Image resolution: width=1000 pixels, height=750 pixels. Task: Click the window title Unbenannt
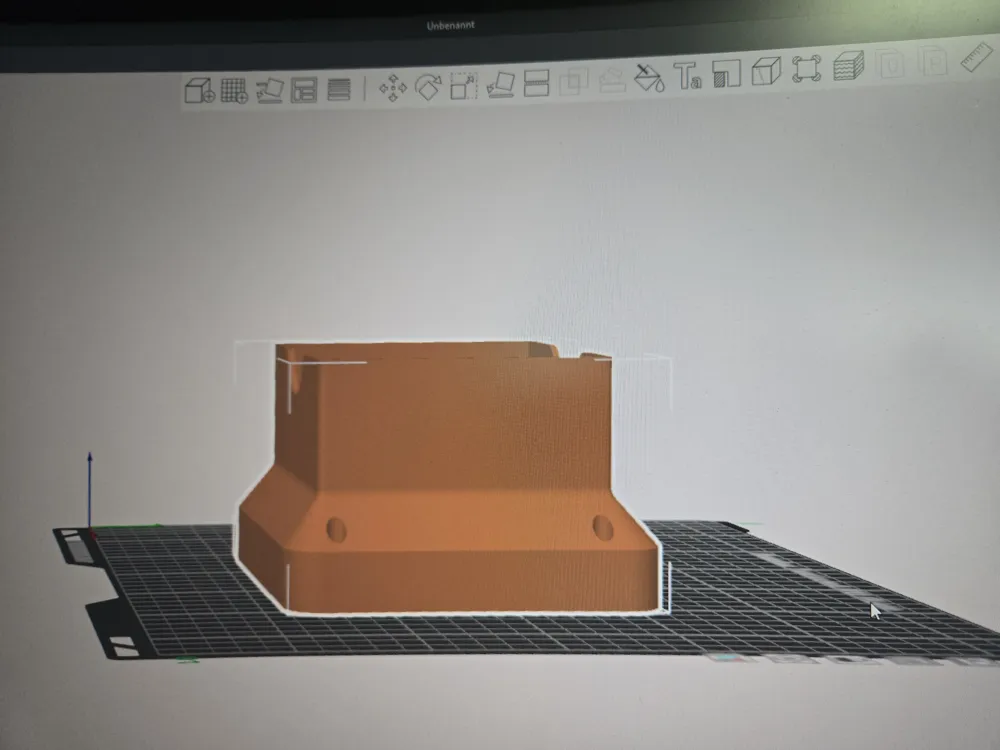(x=450, y=26)
